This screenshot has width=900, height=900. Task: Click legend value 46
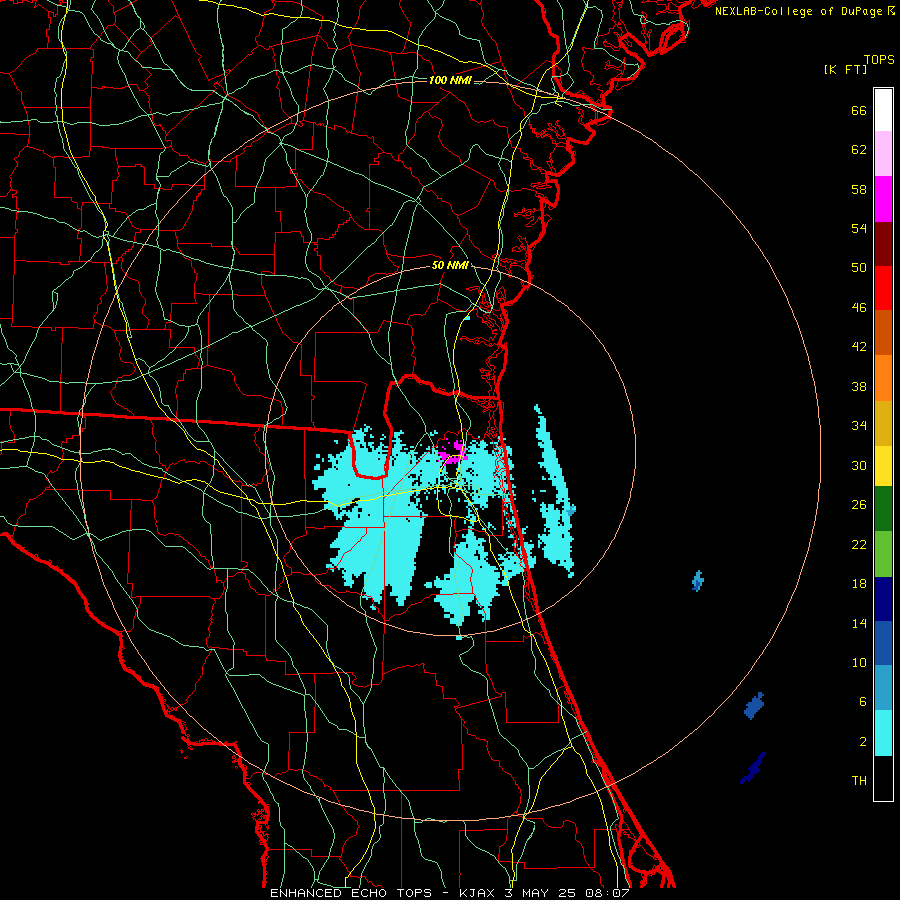(x=859, y=308)
